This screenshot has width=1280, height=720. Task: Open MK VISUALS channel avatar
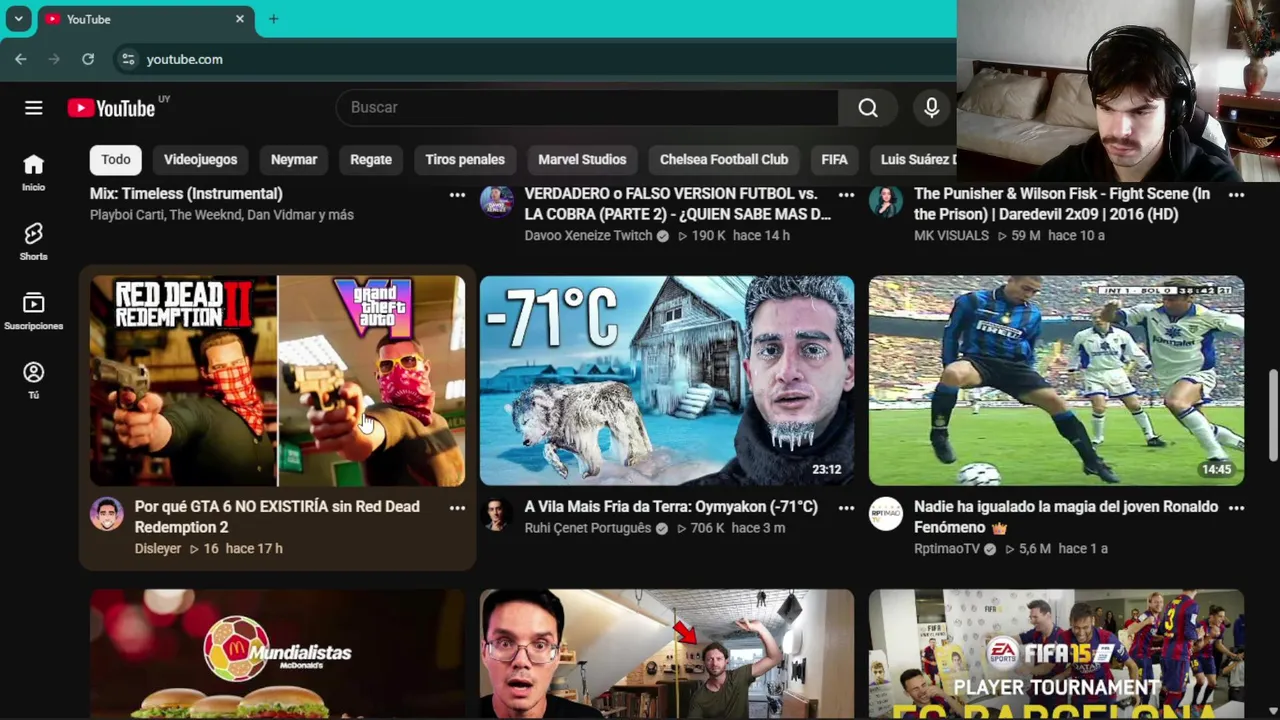coord(886,201)
